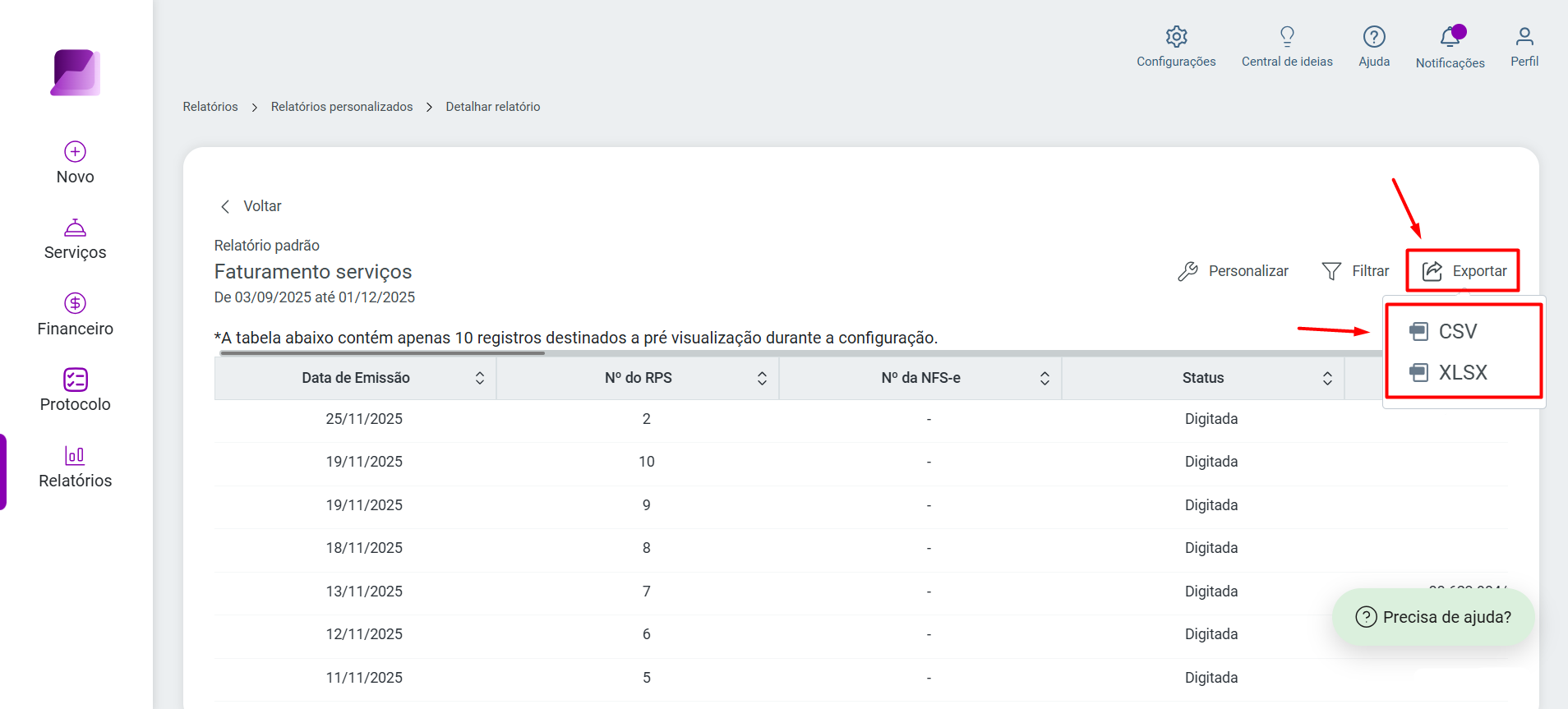Click Detalhar relatório breadcrumb
The width and height of the screenshot is (1568, 709).
[493, 107]
